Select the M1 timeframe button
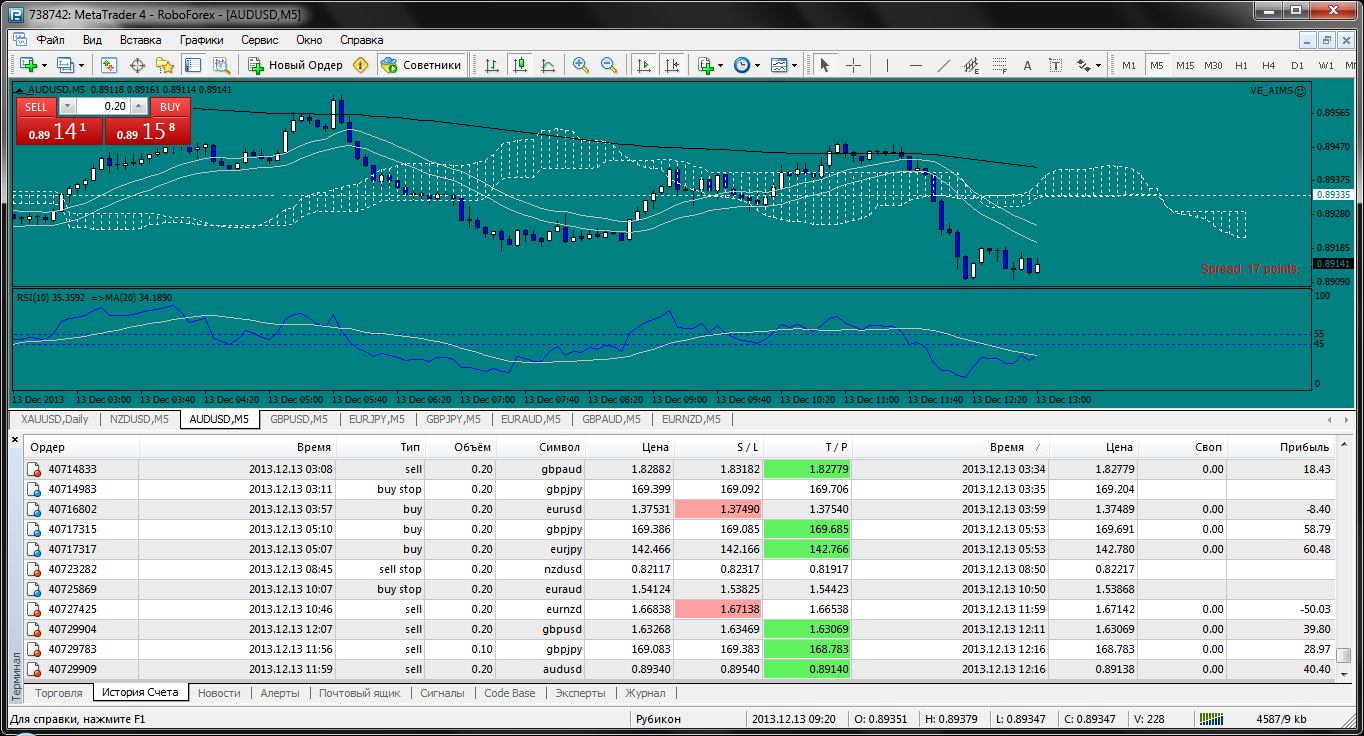Viewport: 1364px width, 736px height. coord(1129,65)
